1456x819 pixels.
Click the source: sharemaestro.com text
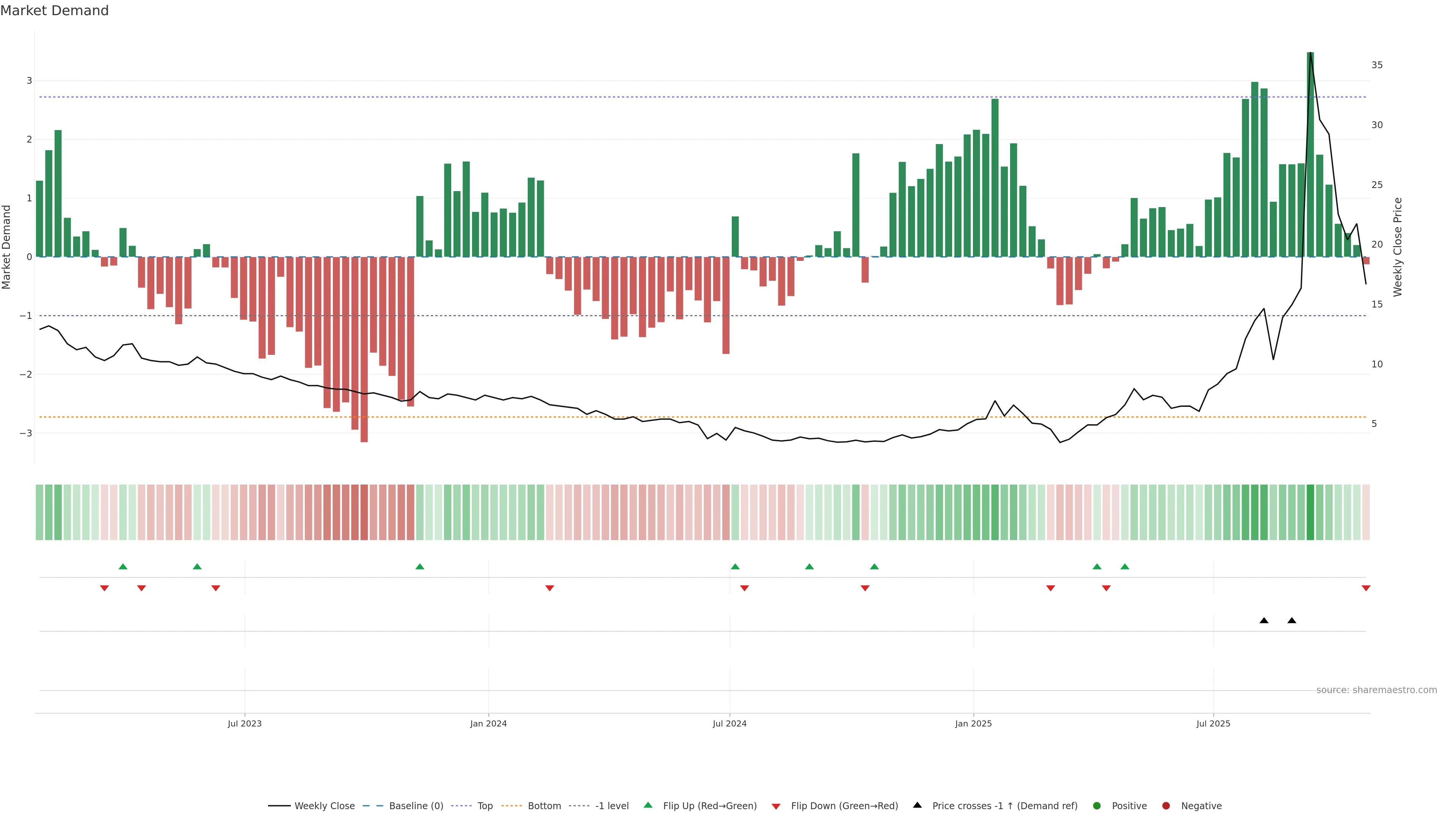pyautogui.click(x=1376, y=690)
